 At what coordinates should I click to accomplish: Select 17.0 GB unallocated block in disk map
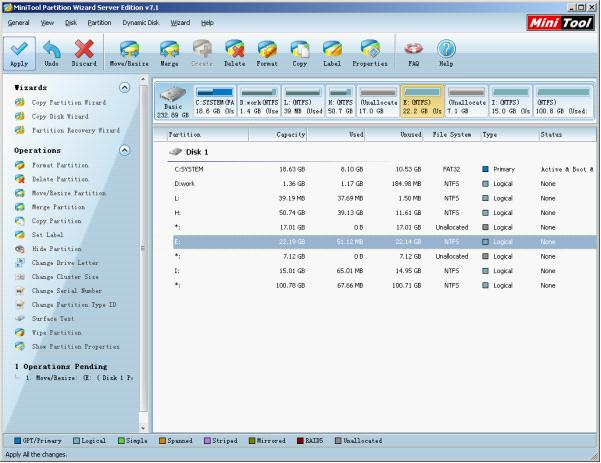pyautogui.click(x=378, y=102)
